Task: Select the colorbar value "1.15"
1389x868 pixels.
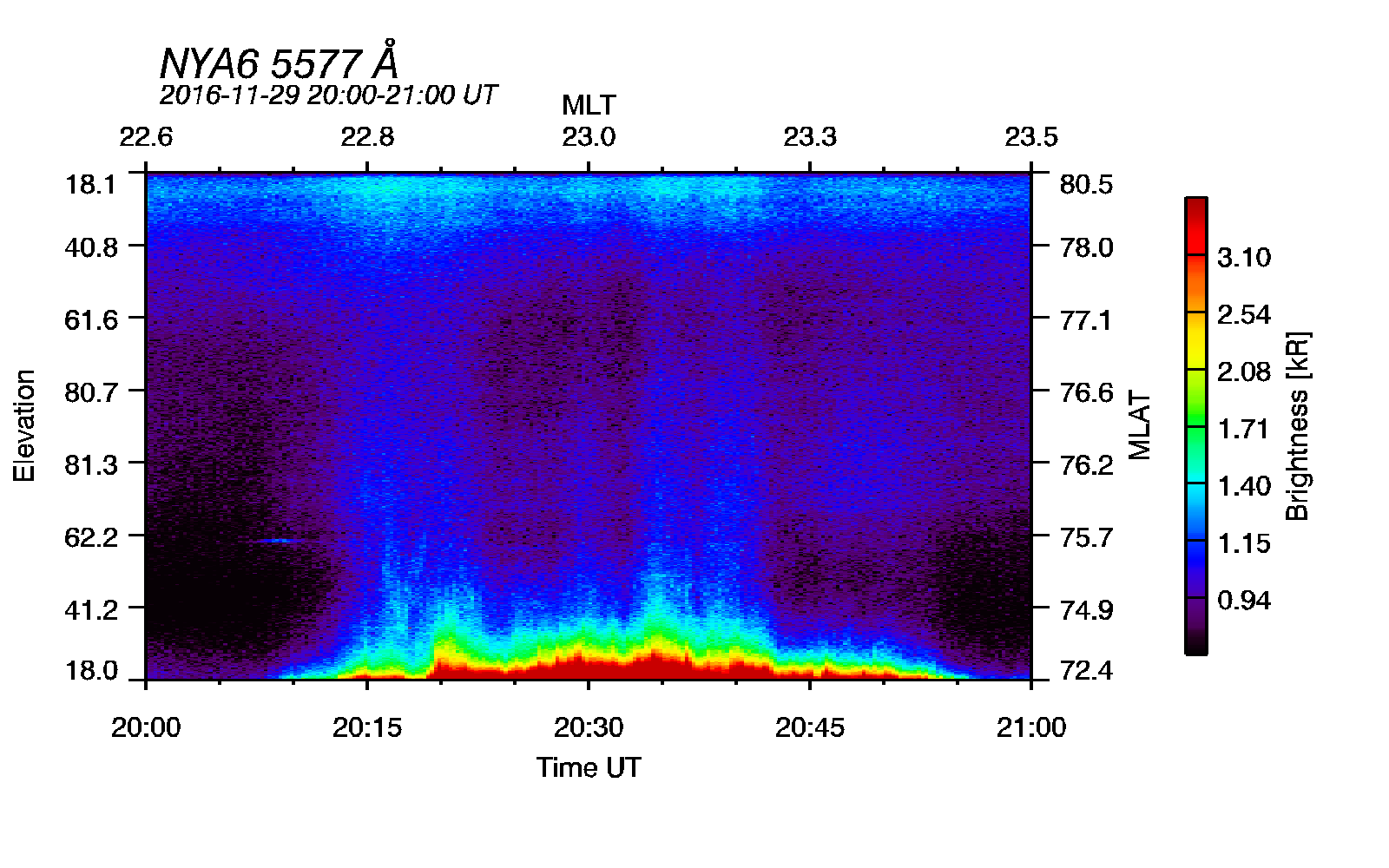Action: [1244, 543]
